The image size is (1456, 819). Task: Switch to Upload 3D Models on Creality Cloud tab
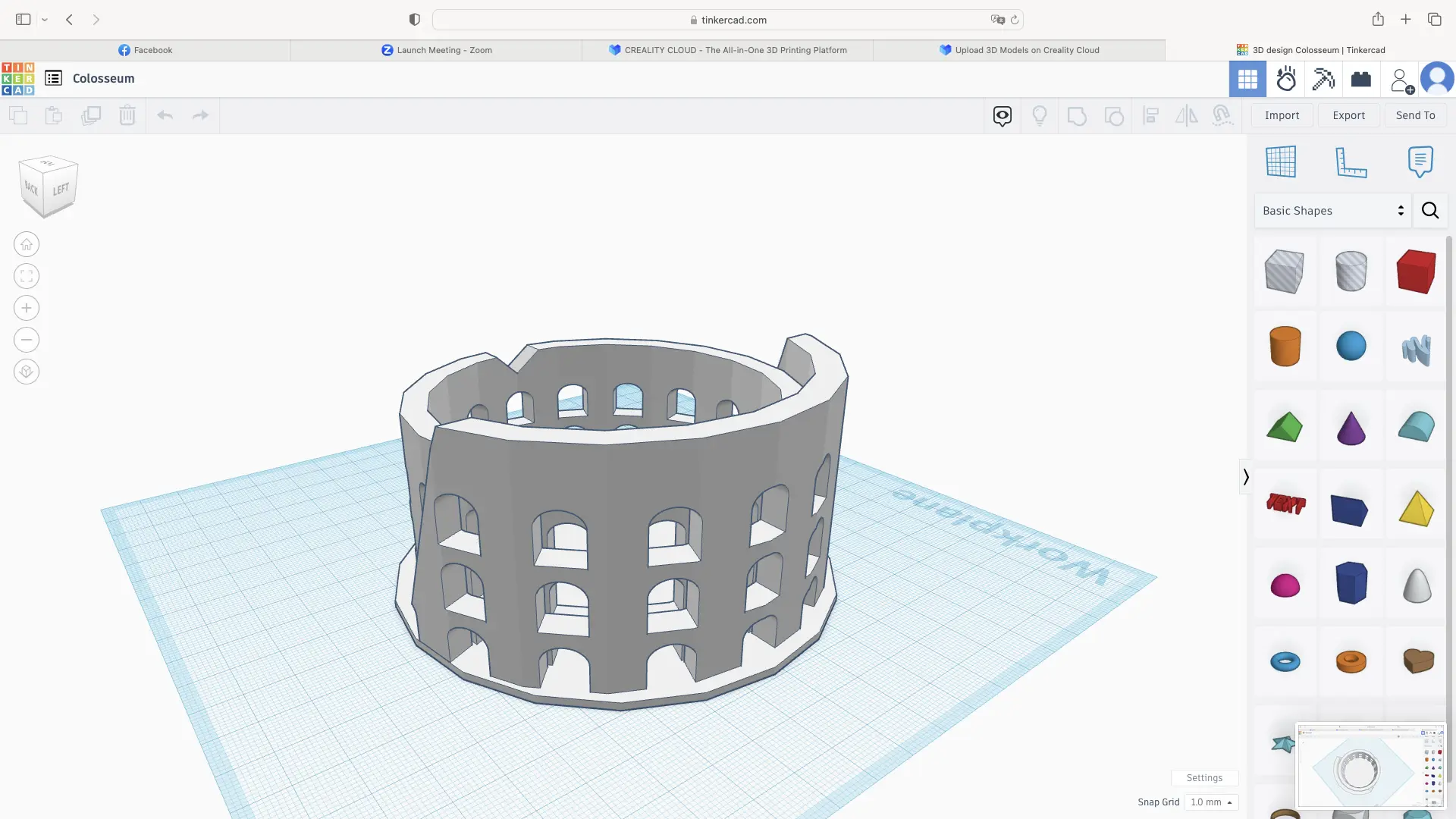1019,50
